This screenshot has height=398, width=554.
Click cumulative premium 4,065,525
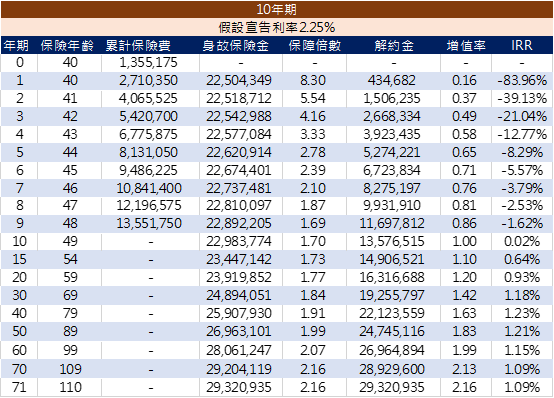click(148, 98)
